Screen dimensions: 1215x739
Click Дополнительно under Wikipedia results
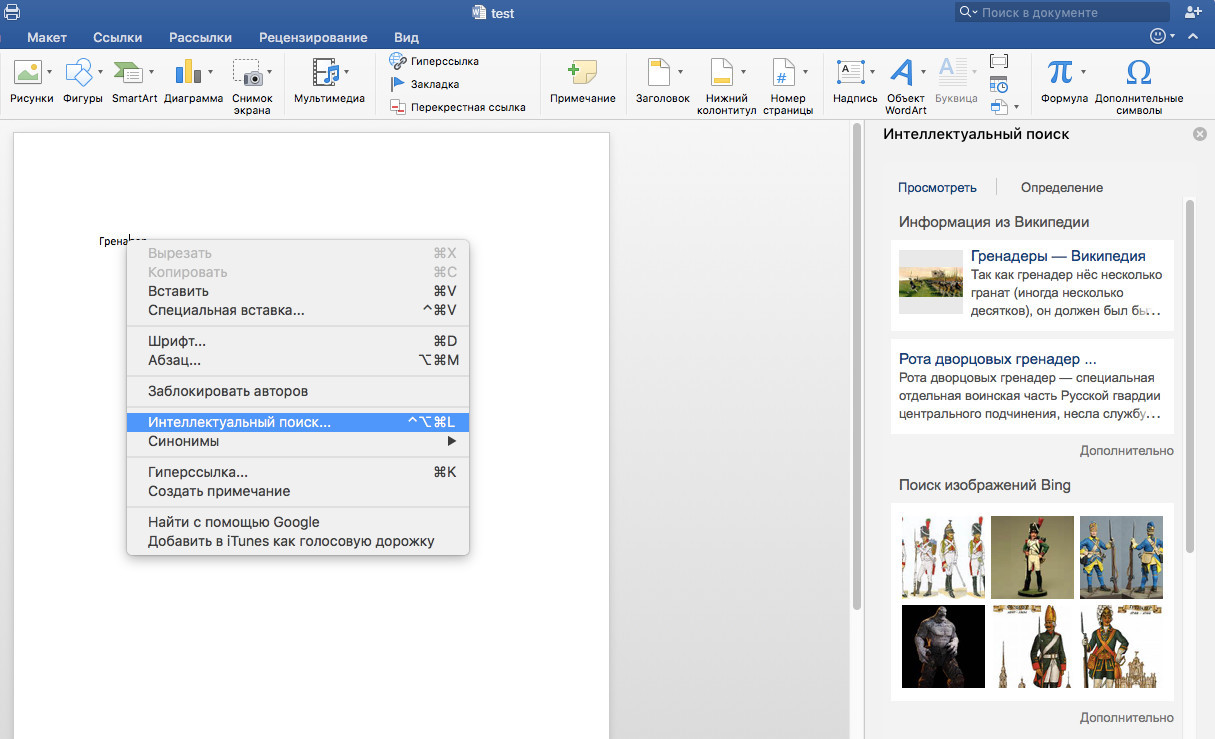[1126, 450]
